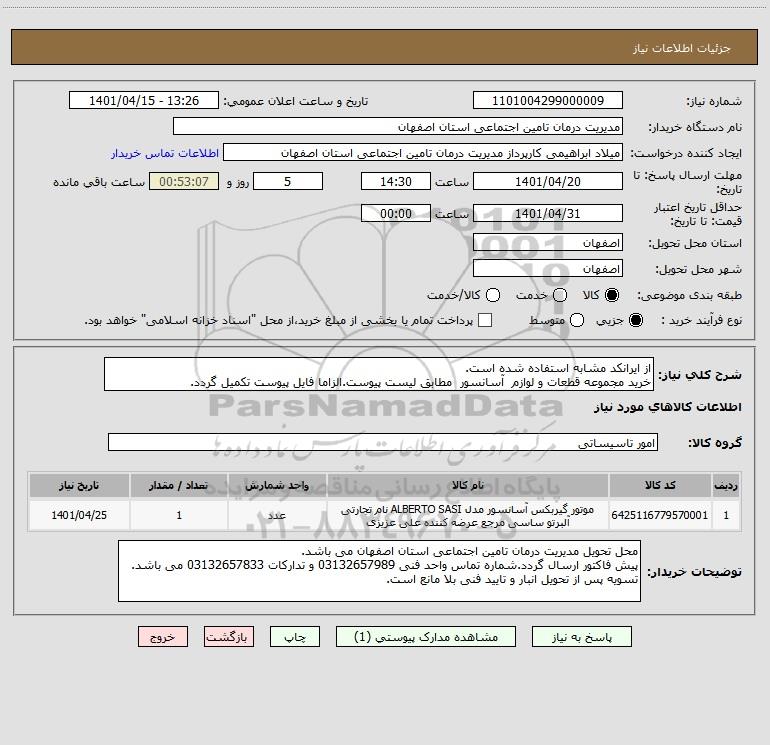Click the delivery city field اصفهان

[x=548, y=269]
